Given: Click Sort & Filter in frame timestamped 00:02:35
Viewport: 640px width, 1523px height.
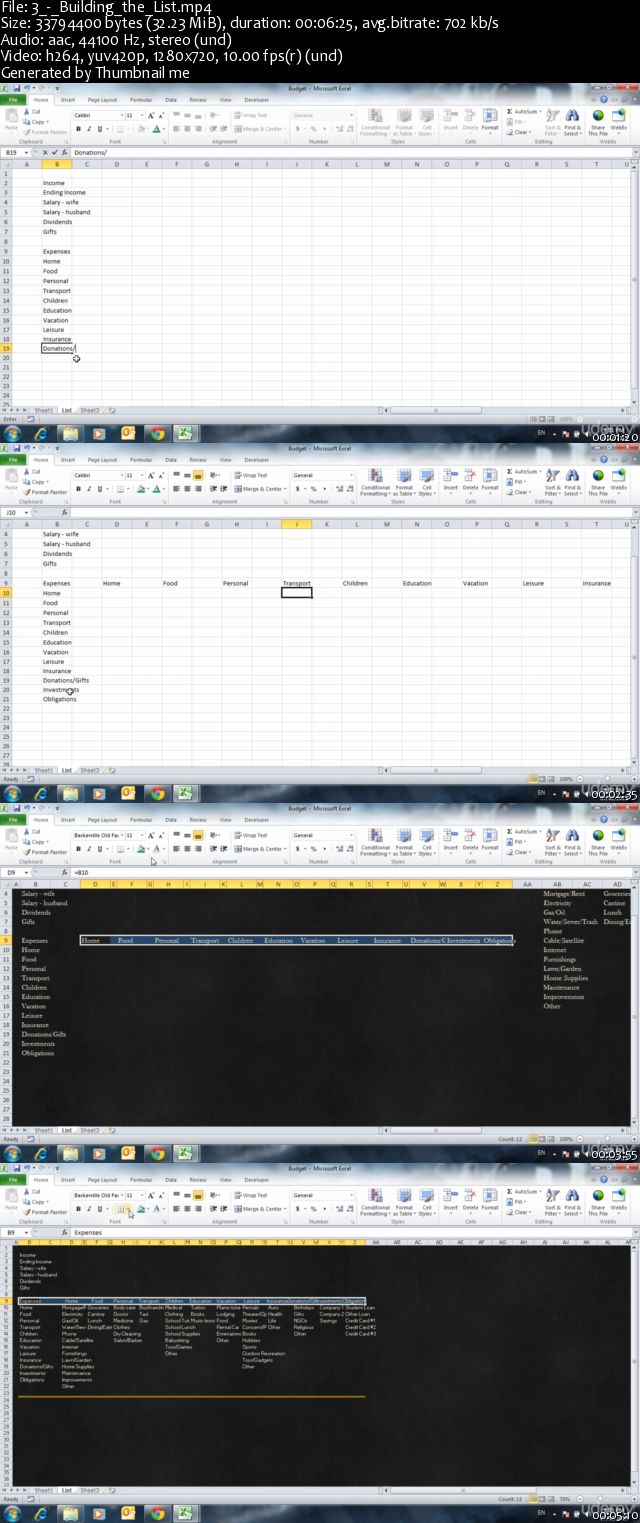Looking at the screenshot, I should tap(552, 484).
